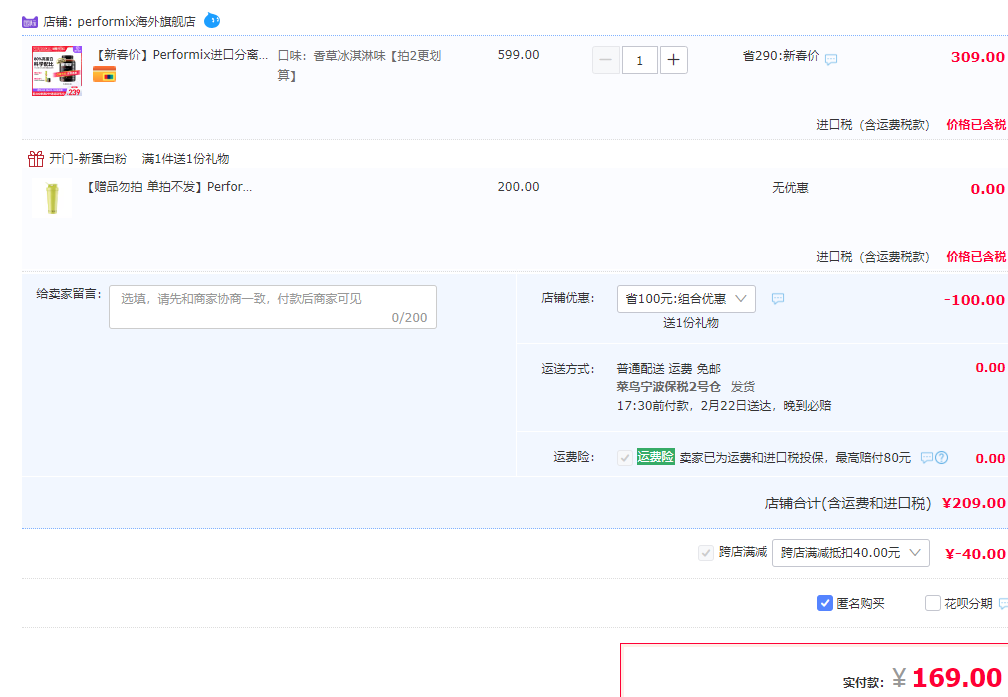This screenshot has height=697, width=1008.
Task: Expand the 省100元:组合优惠 store discount dropdown
Action: (686, 299)
